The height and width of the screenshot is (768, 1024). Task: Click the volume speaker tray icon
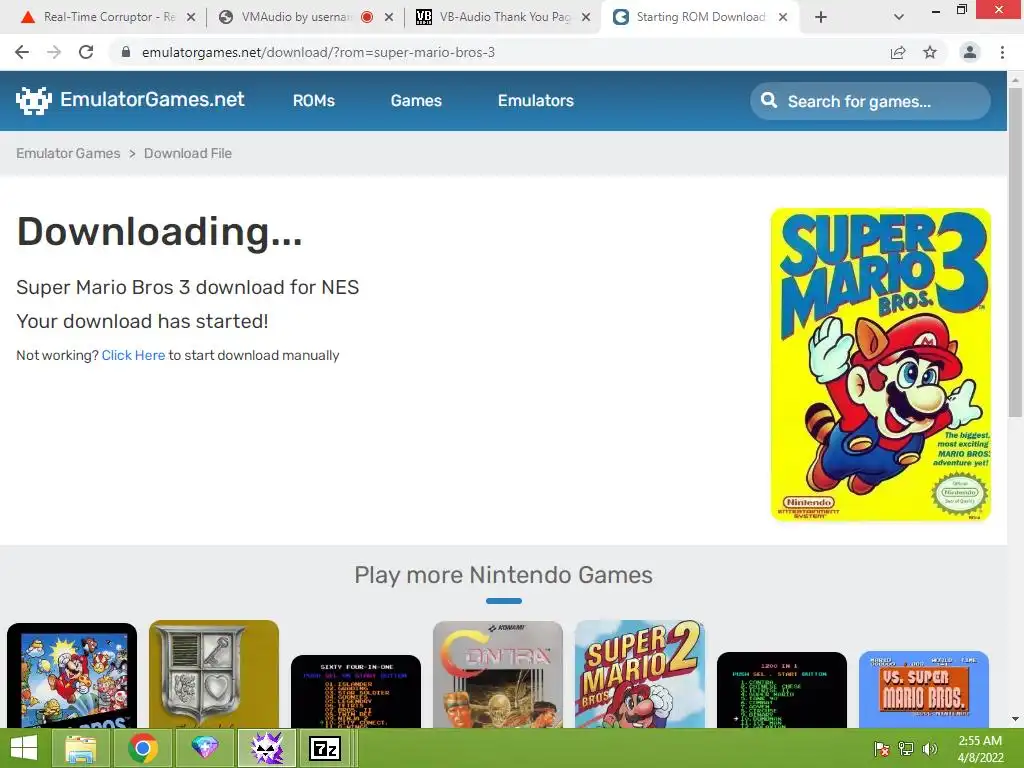(x=930, y=749)
